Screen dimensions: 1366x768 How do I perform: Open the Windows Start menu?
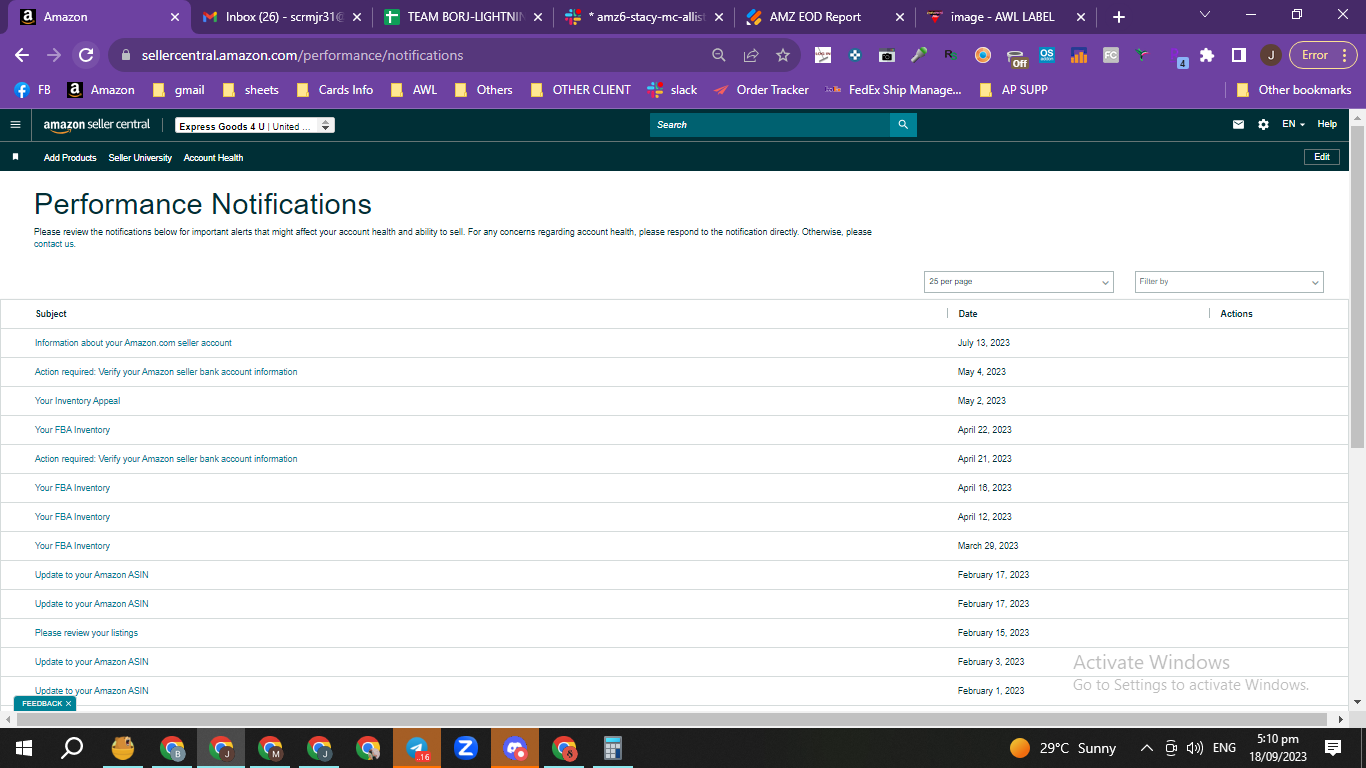24,748
